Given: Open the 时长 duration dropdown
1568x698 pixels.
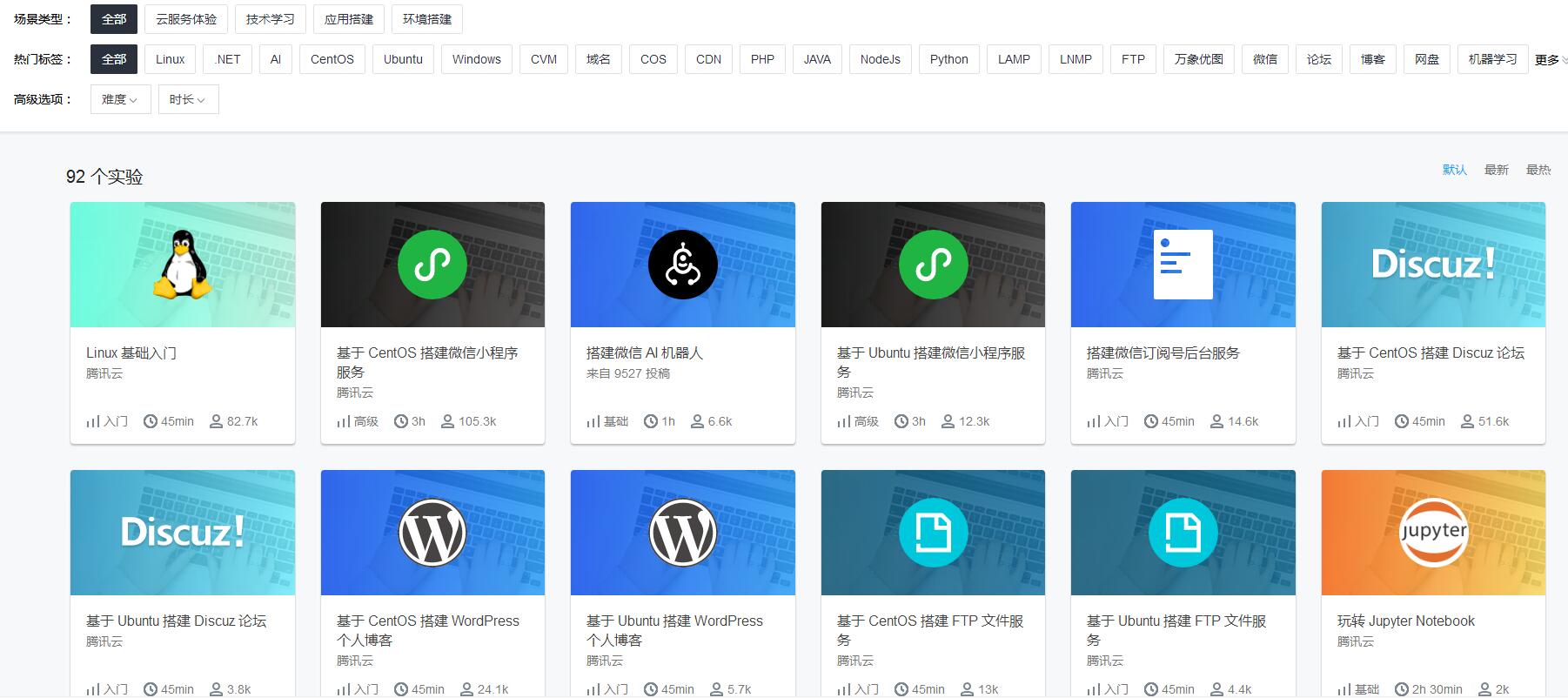Looking at the screenshot, I should tap(188, 99).
